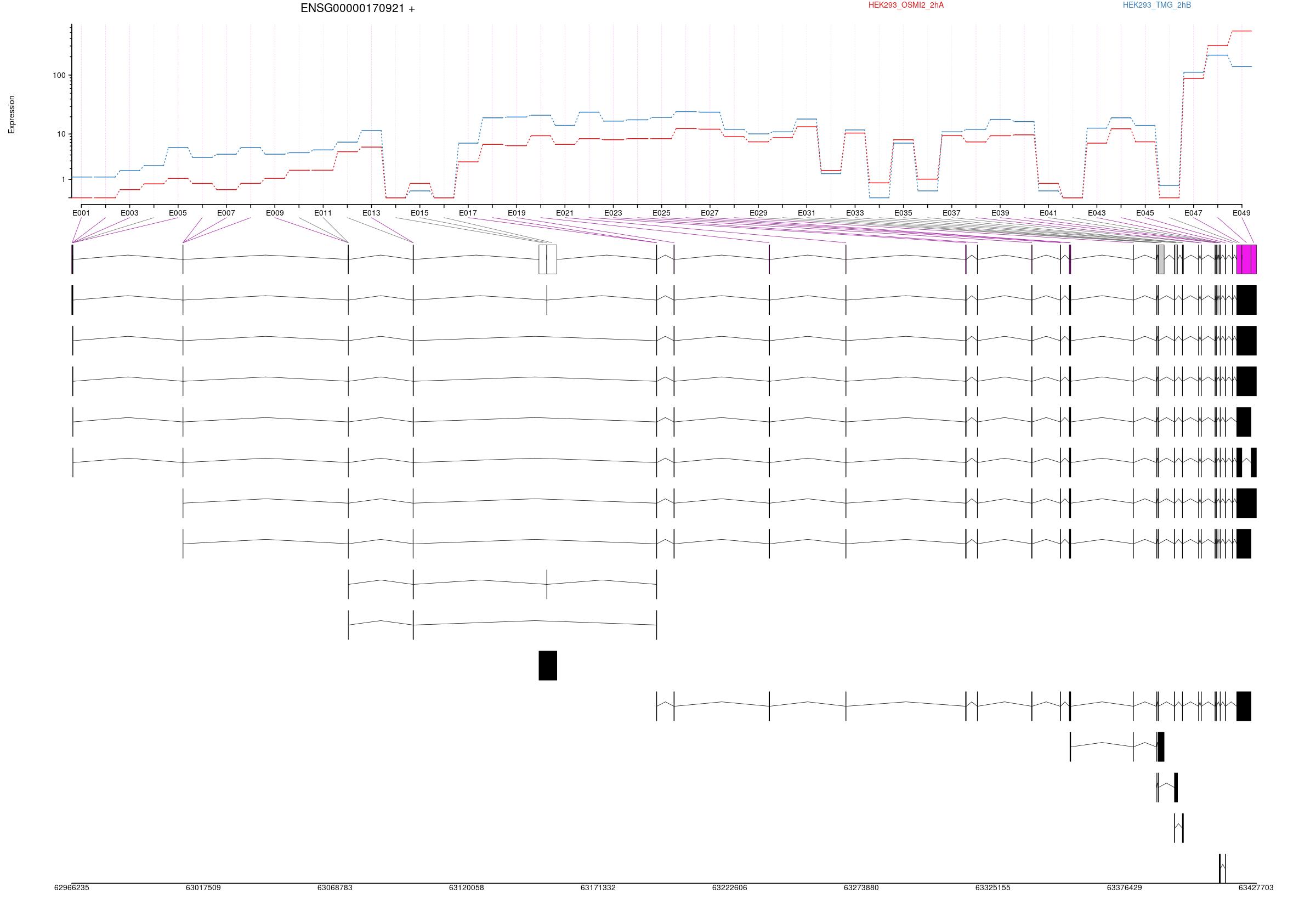Click exon label E001

[x=81, y=213]
